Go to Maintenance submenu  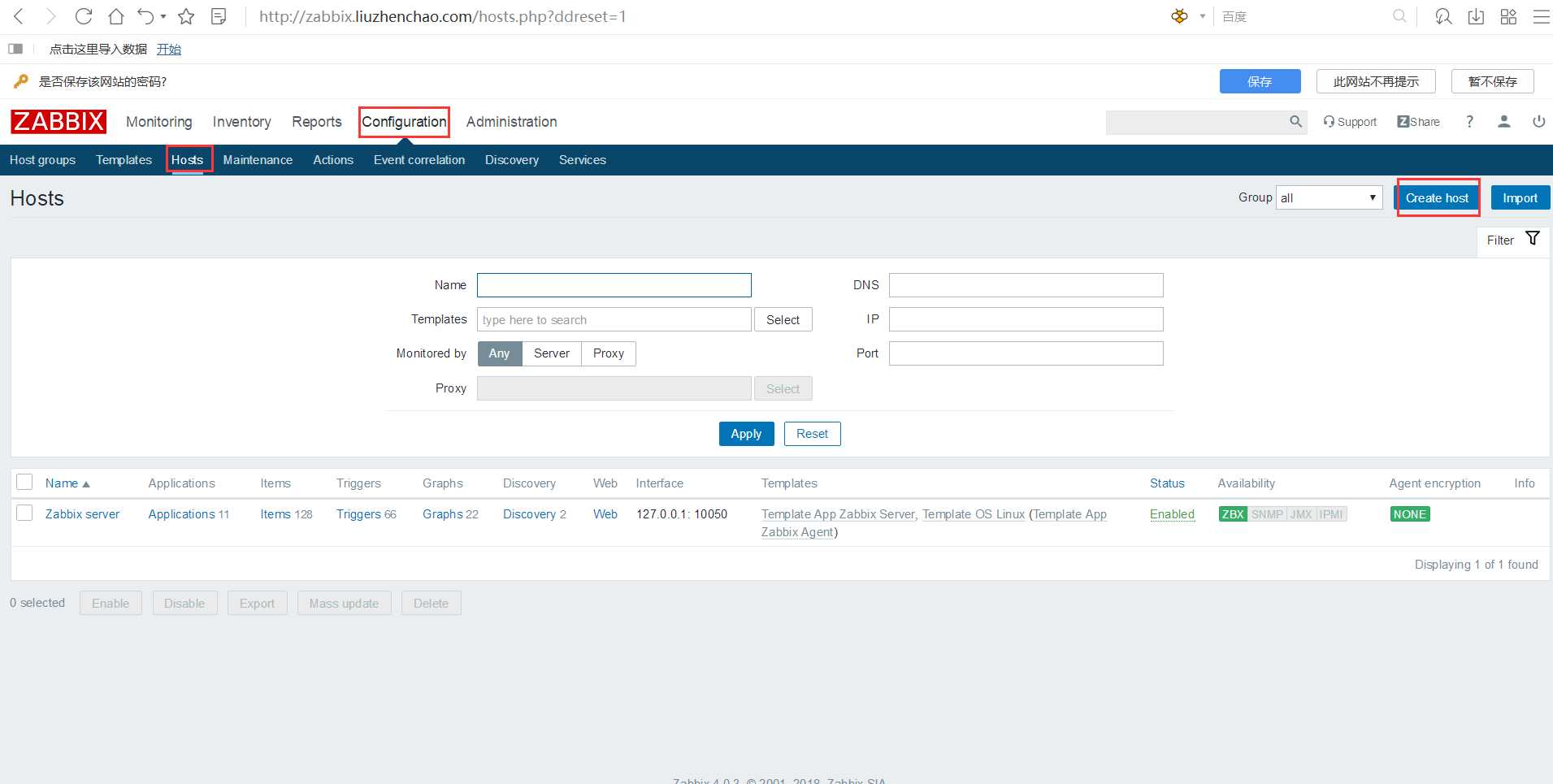point(258,160)
